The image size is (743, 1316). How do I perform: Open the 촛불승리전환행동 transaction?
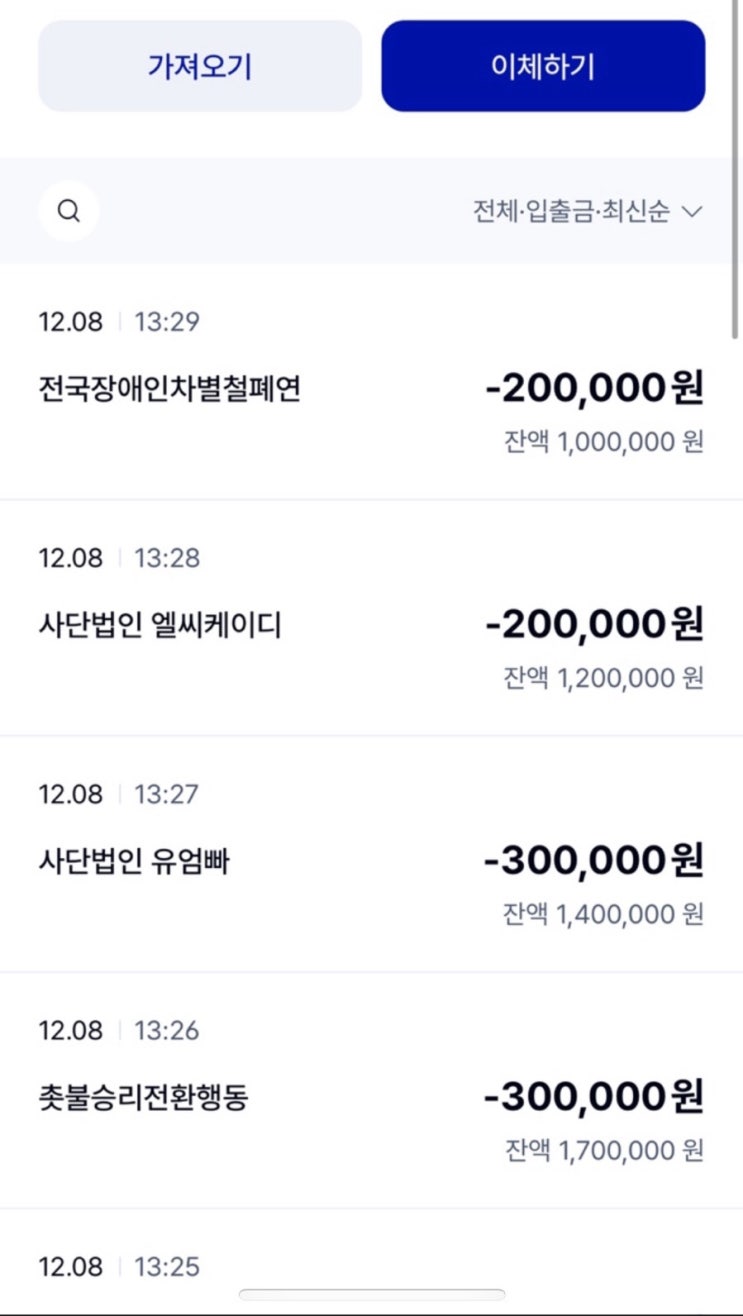(143, 1097)
